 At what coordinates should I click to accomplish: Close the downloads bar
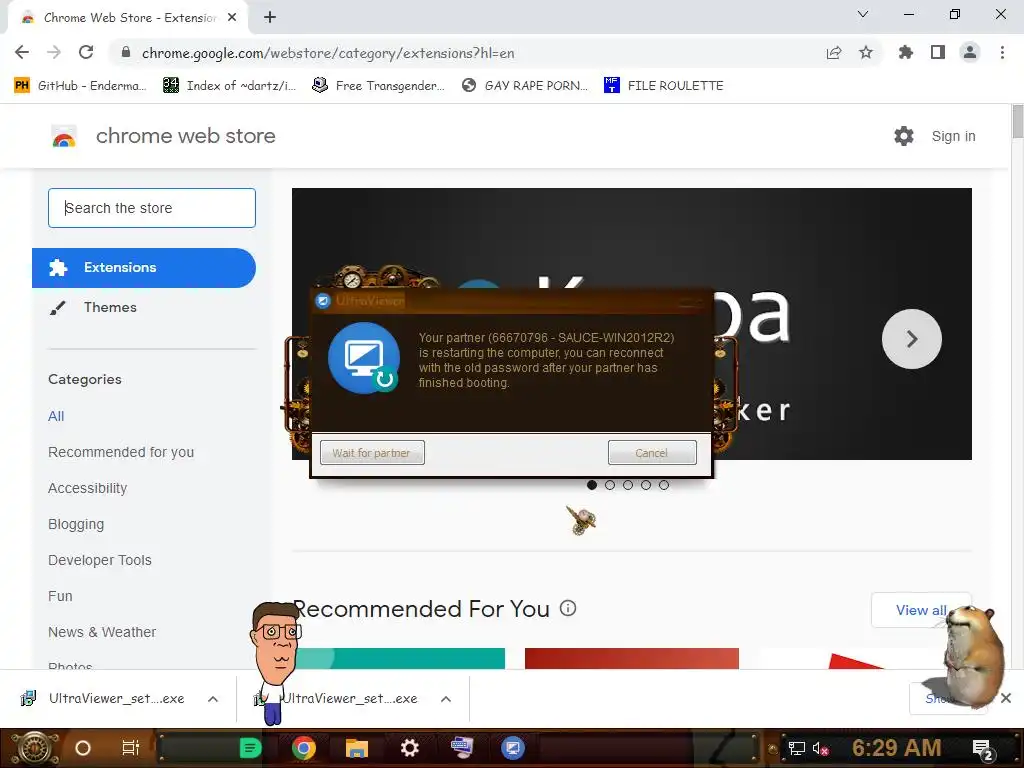click(x=1006, y=698)
